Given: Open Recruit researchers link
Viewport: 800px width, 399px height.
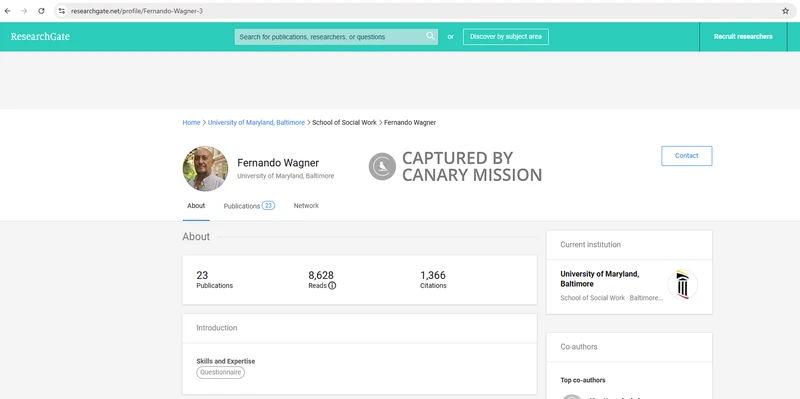Looking at the screenshot, I should 743,37.
